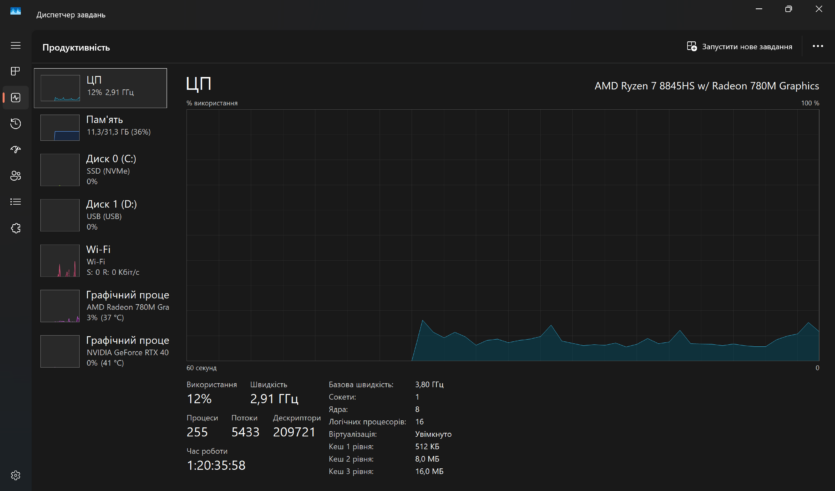Close the Task Manager window

point(819,9)
